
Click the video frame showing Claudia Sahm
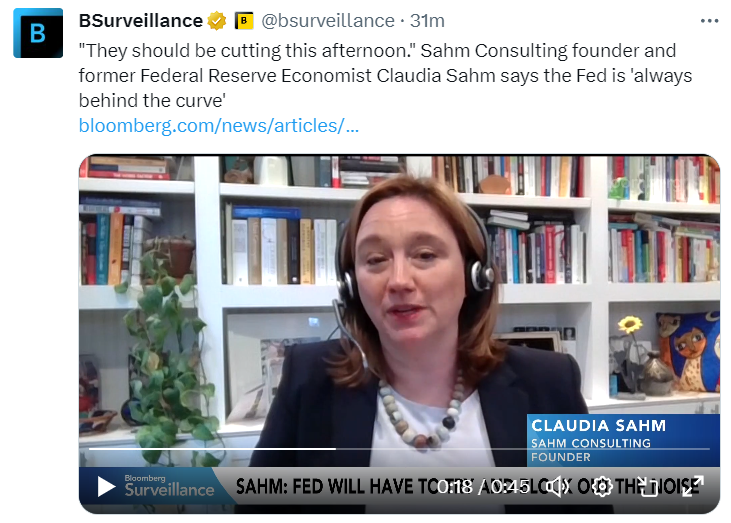tap(399, 308)
